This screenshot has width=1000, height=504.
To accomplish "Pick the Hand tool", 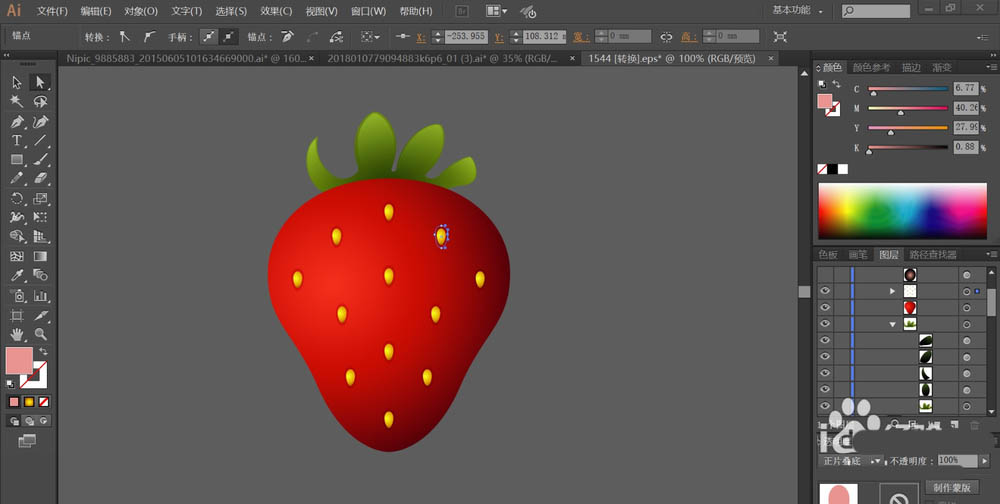I will click(17, 334).
